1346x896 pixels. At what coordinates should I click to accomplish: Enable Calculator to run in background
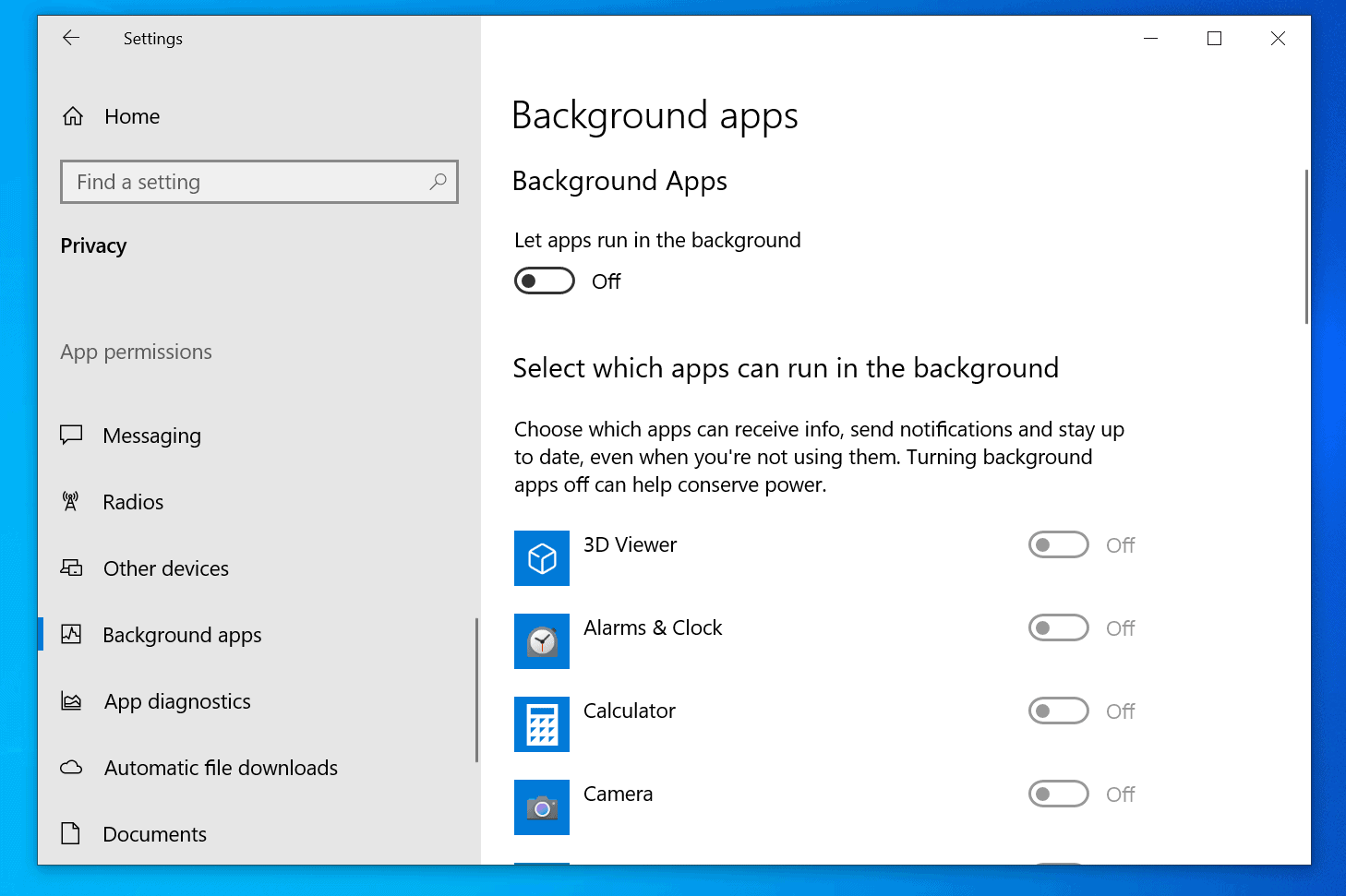click(1058, 711)
